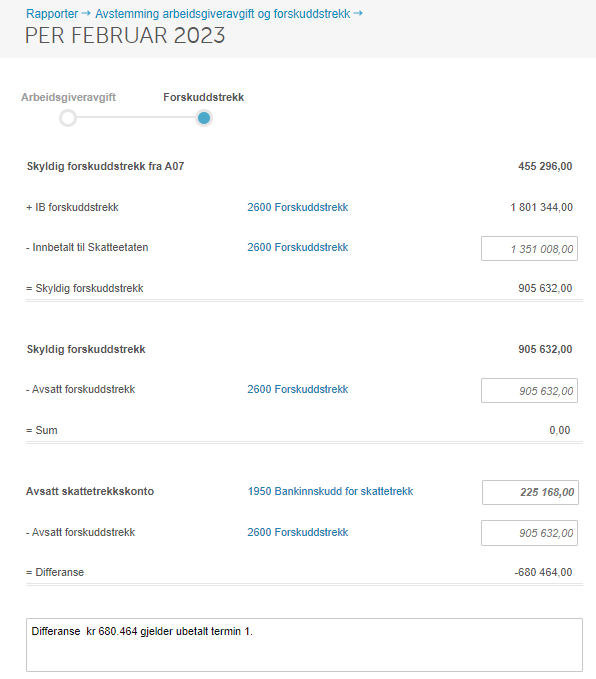Click the progress line between the two steps
The height and width of the screenshot is (679, 596).
pos(136,117)
